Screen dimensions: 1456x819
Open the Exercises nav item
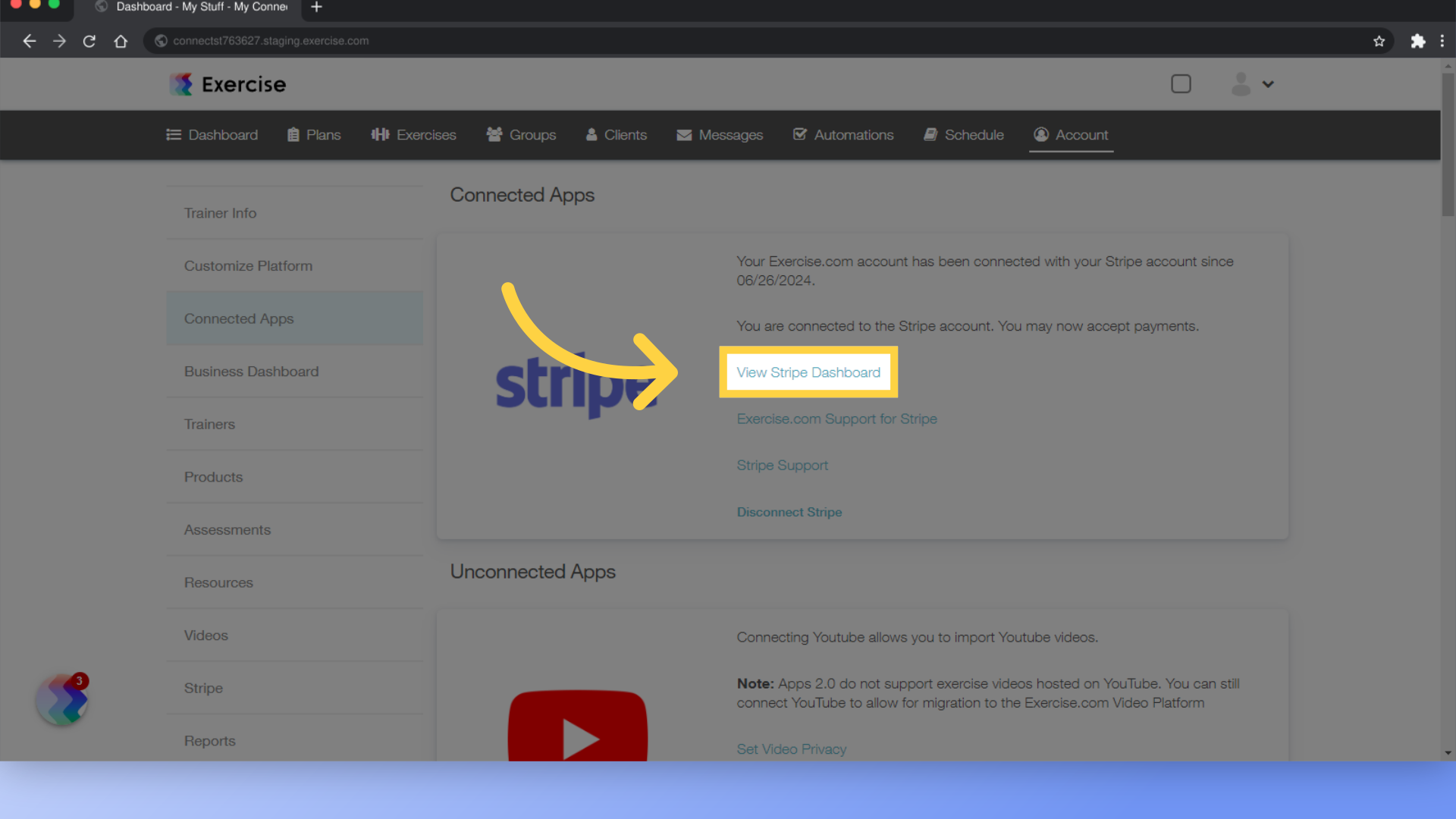pyautogui.click(x=413, y=135)
